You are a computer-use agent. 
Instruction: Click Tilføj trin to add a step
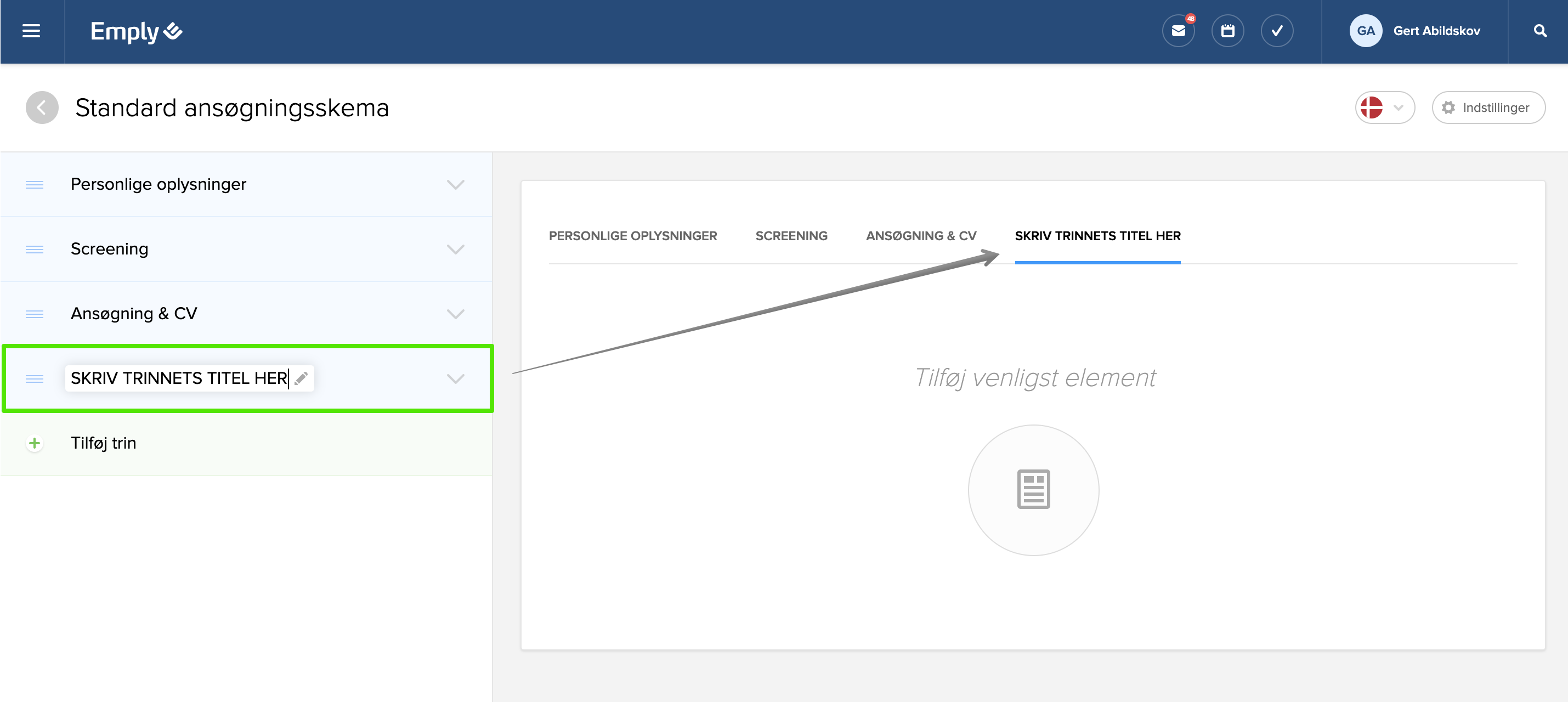104,443
